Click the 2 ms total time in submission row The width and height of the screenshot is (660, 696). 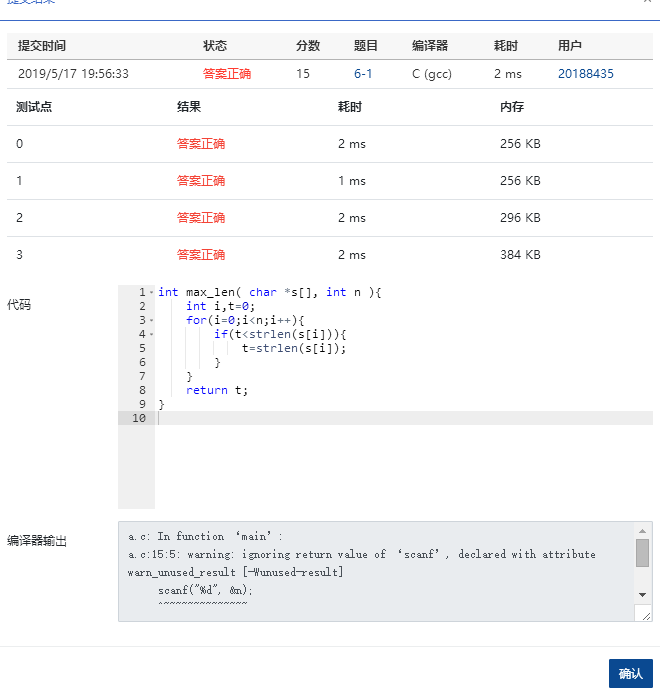tap(508, 74)
